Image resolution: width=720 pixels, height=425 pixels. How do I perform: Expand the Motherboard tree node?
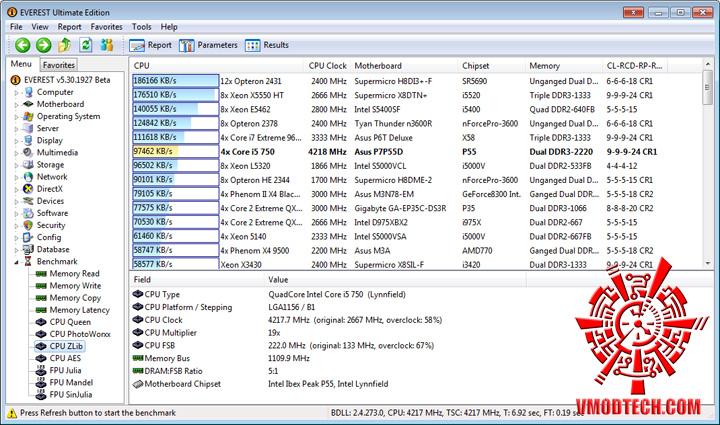point(17,105)
